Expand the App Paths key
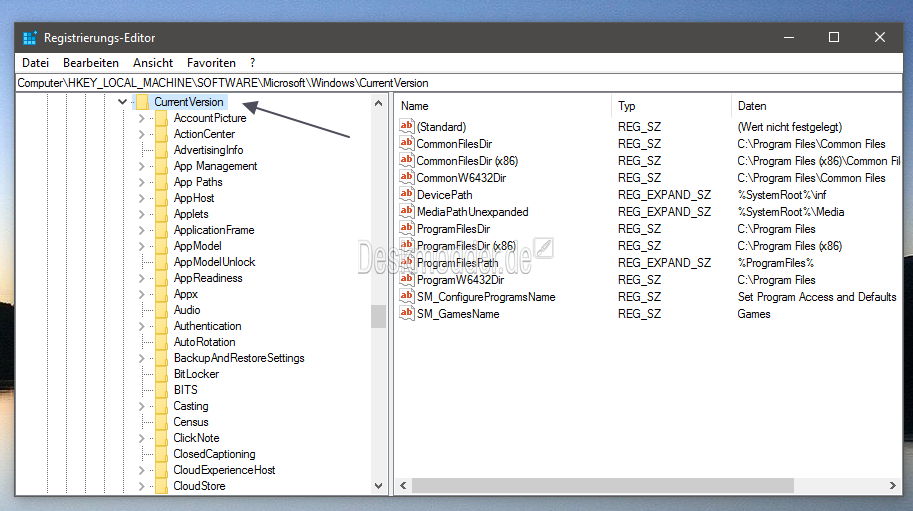The height and width of the screenshot is (511, 913). point(141,182)
